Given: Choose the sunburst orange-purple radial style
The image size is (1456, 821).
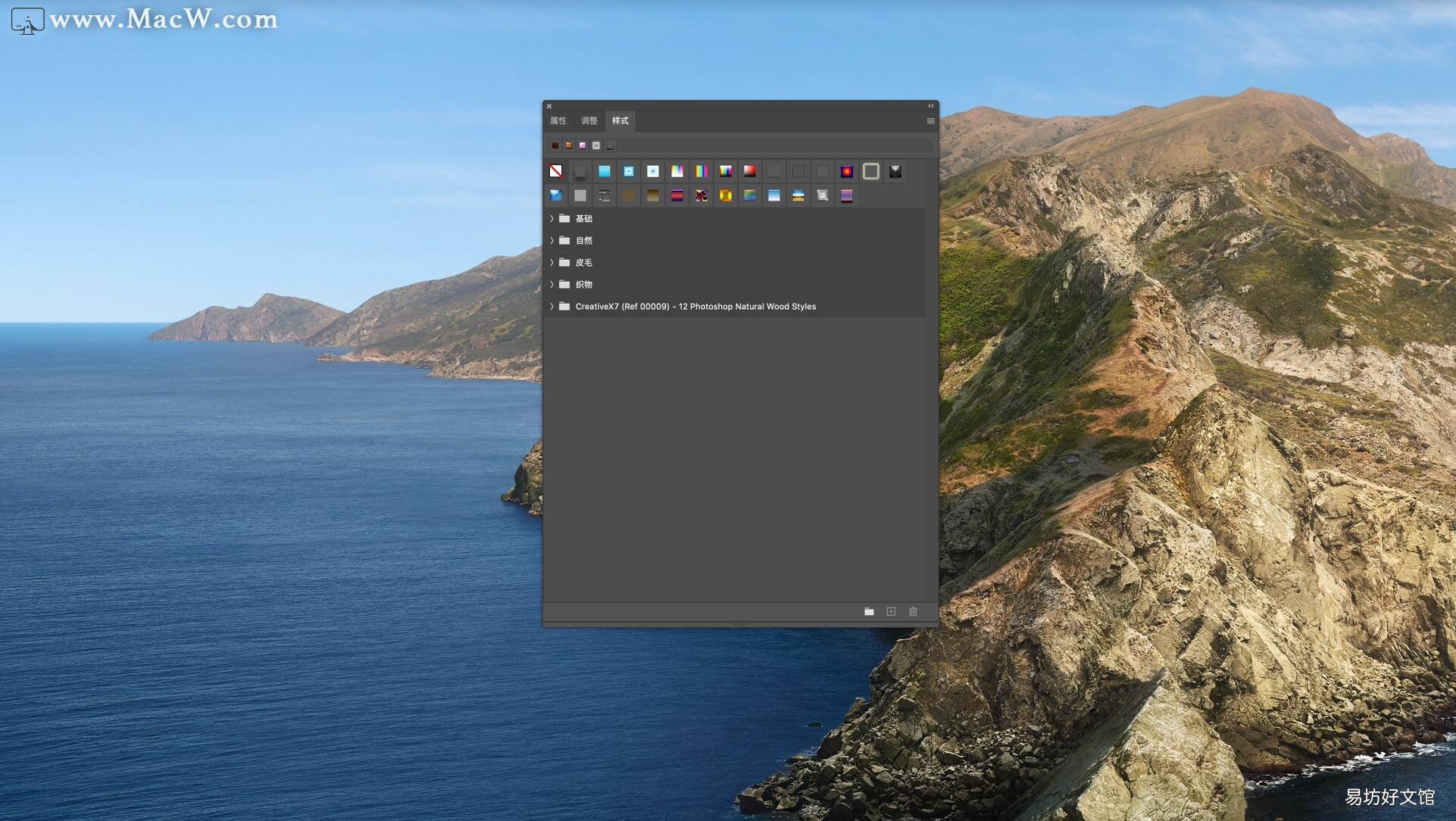Looking at the screenshot, I should click(847, 171).
